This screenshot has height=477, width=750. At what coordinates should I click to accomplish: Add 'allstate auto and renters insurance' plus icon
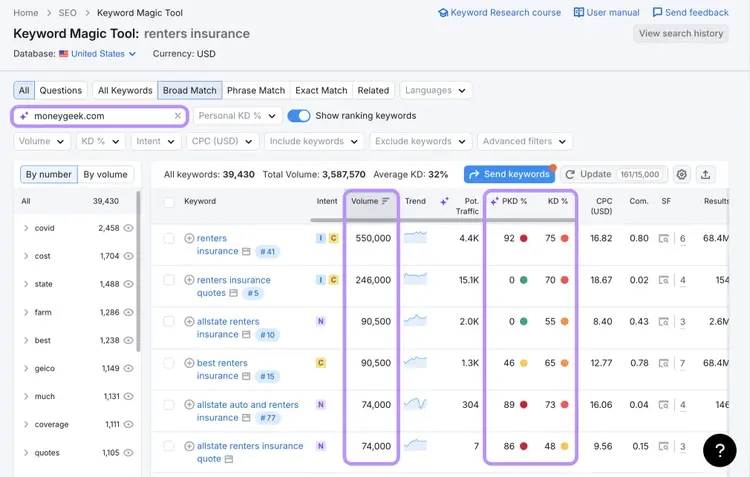click(x=189, y=405)
